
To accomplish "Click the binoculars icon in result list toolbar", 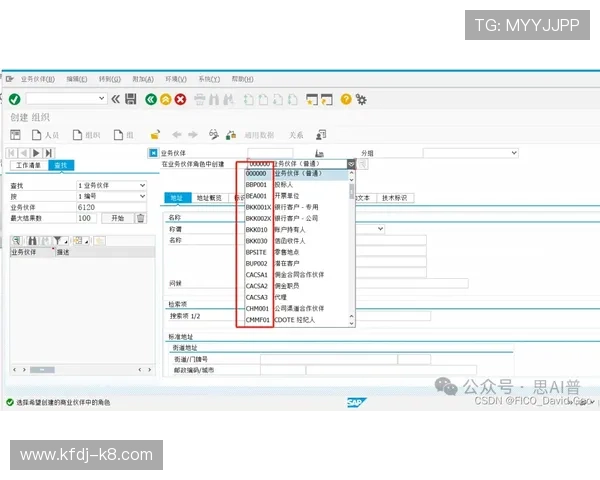I will [33, 240].
